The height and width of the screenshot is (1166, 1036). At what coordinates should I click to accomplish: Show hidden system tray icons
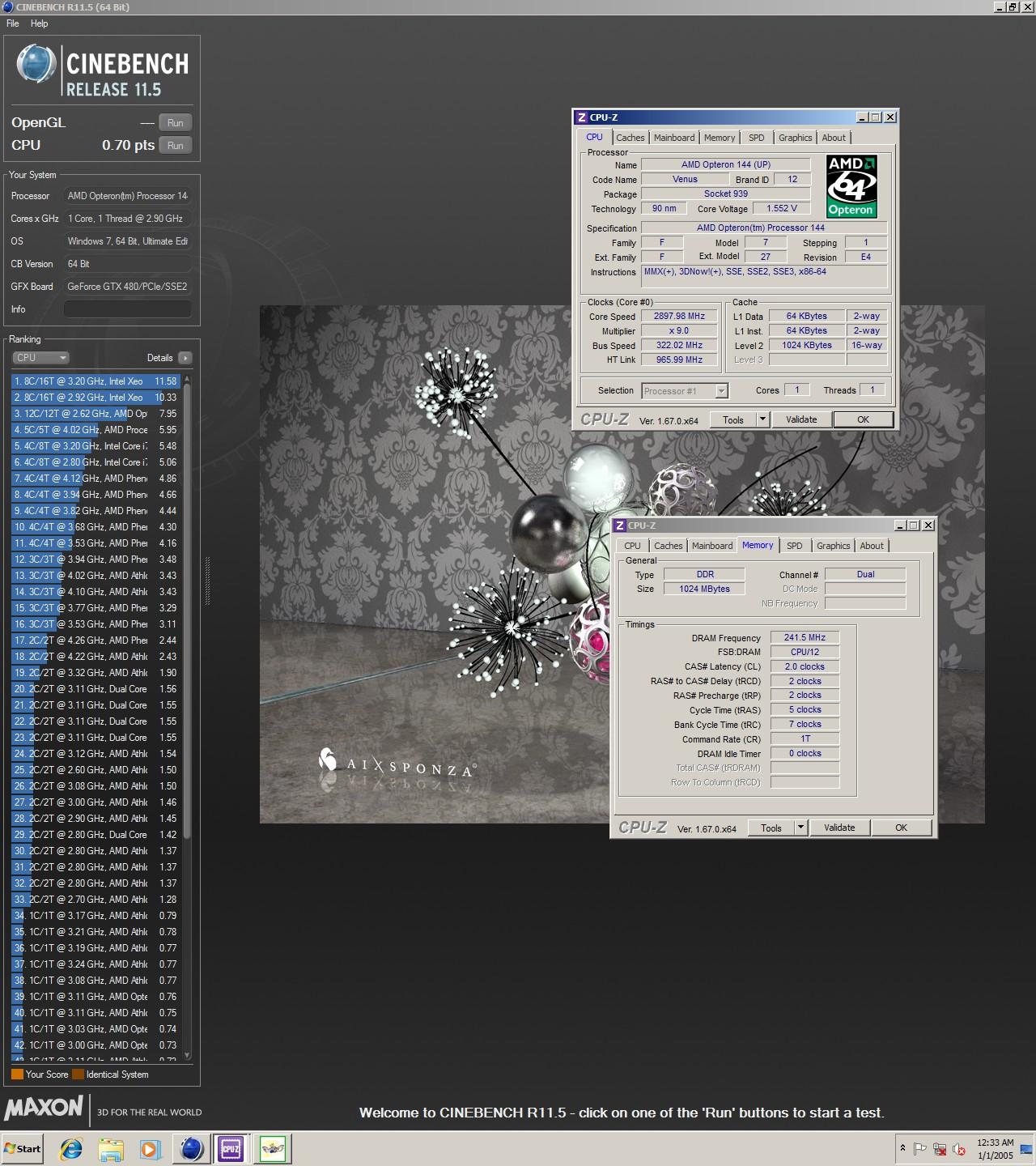[902, 1148]
